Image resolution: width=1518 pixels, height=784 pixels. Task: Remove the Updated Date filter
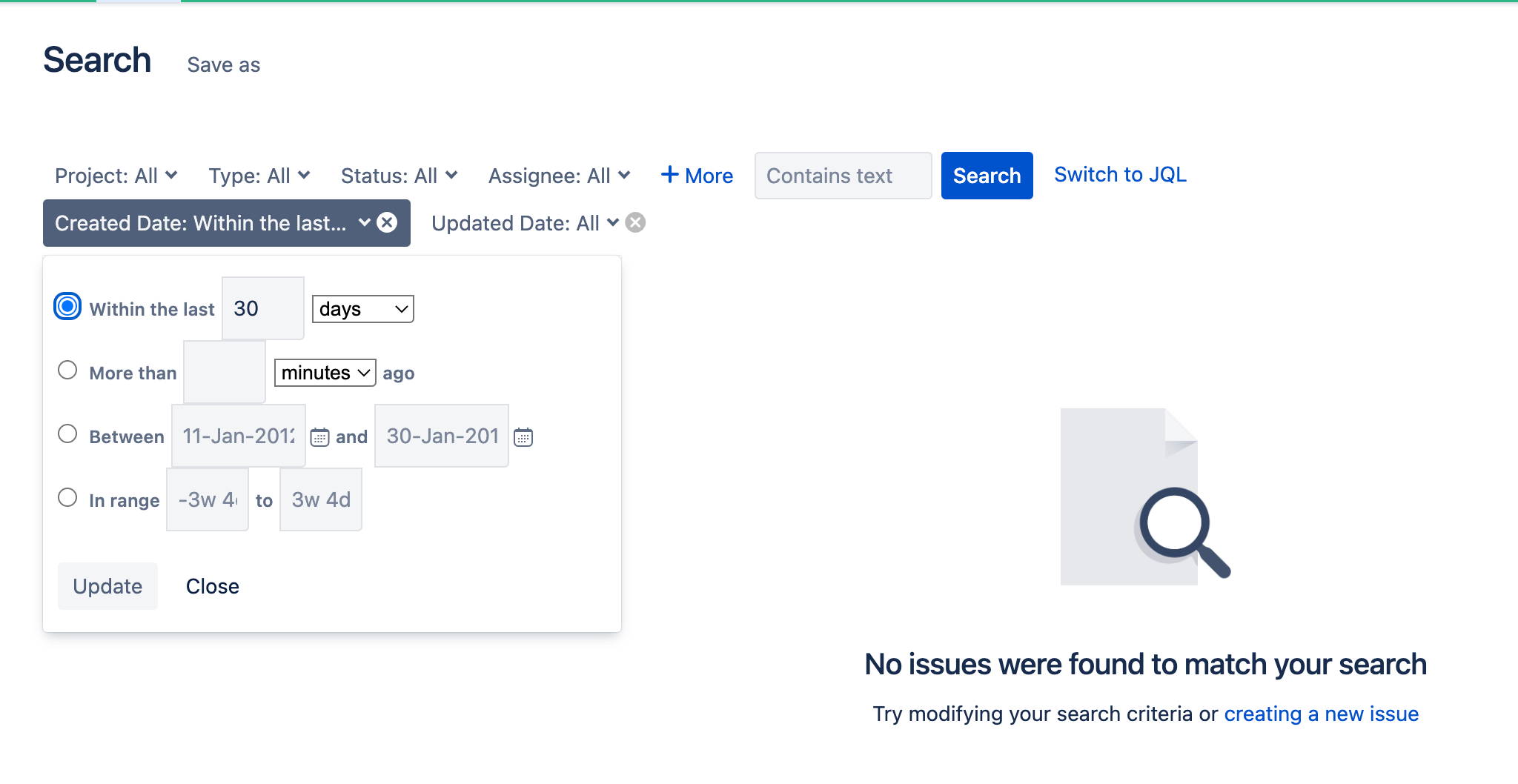(635, 222)
